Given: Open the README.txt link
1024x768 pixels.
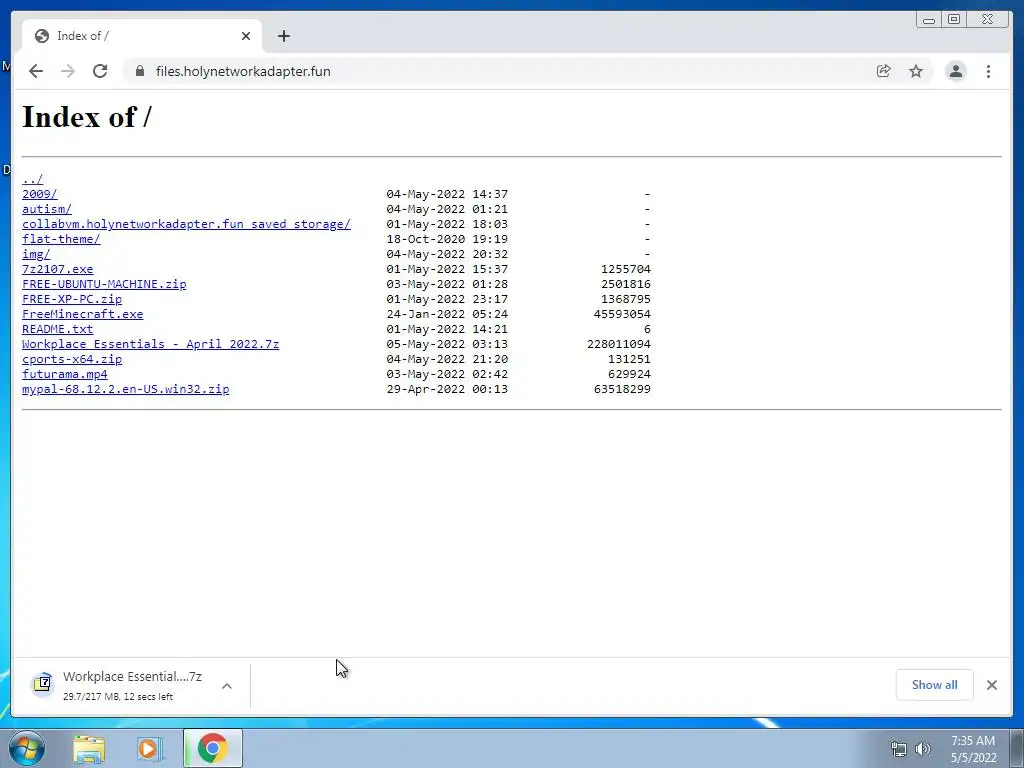Looking at the screenshot, I should pos(57,329).
